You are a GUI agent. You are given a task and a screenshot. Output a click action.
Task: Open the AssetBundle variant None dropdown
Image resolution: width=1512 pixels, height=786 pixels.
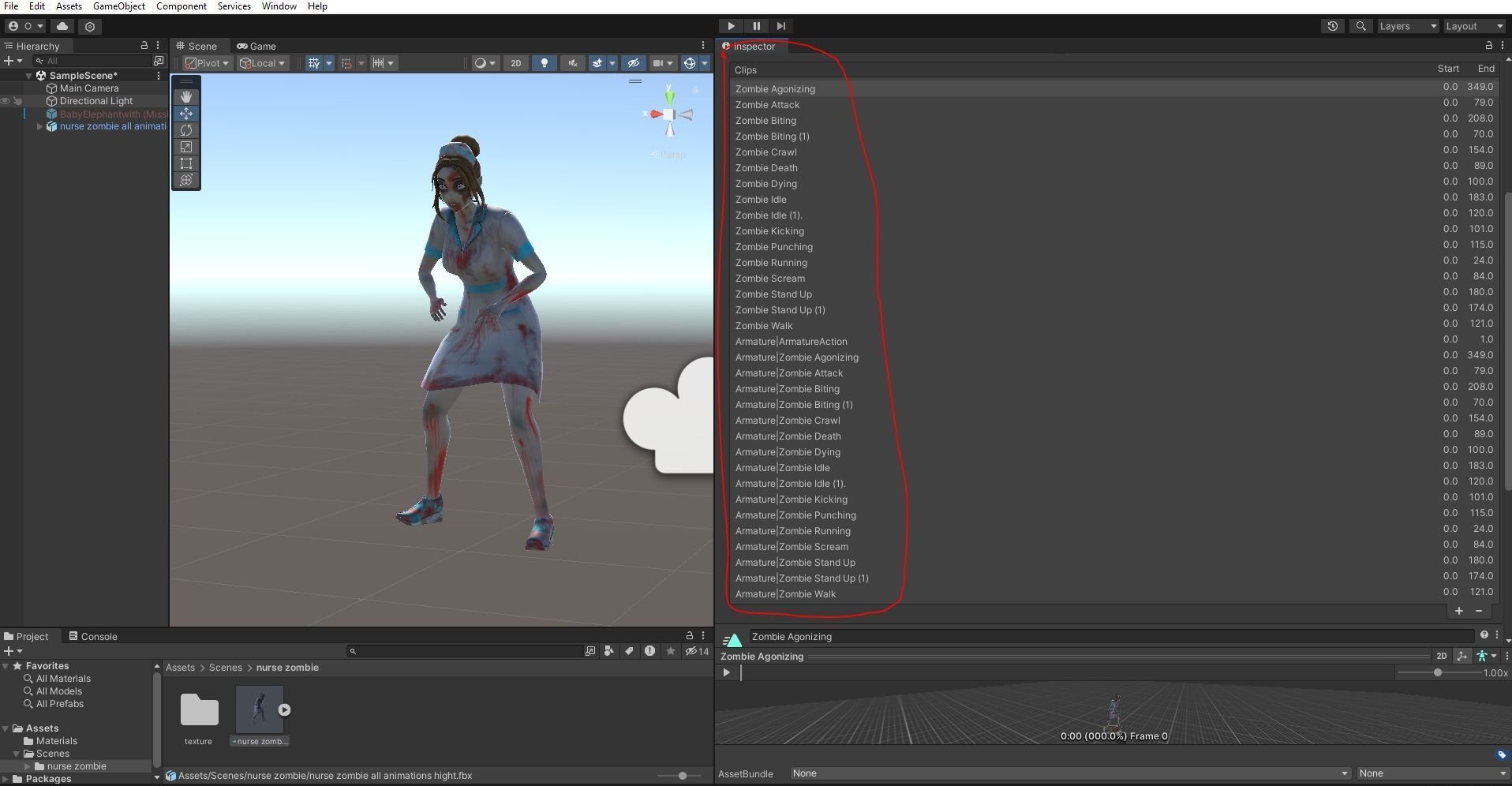(x=1432, y=773)
